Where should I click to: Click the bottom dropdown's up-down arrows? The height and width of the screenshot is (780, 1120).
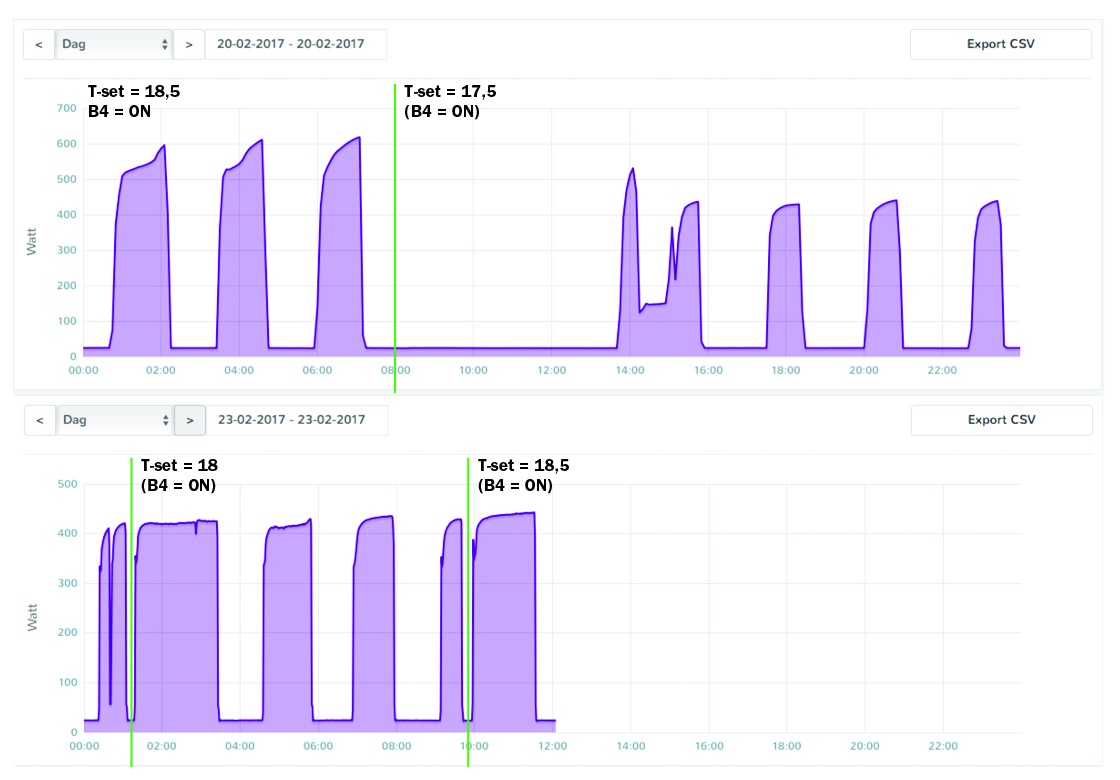166,420
